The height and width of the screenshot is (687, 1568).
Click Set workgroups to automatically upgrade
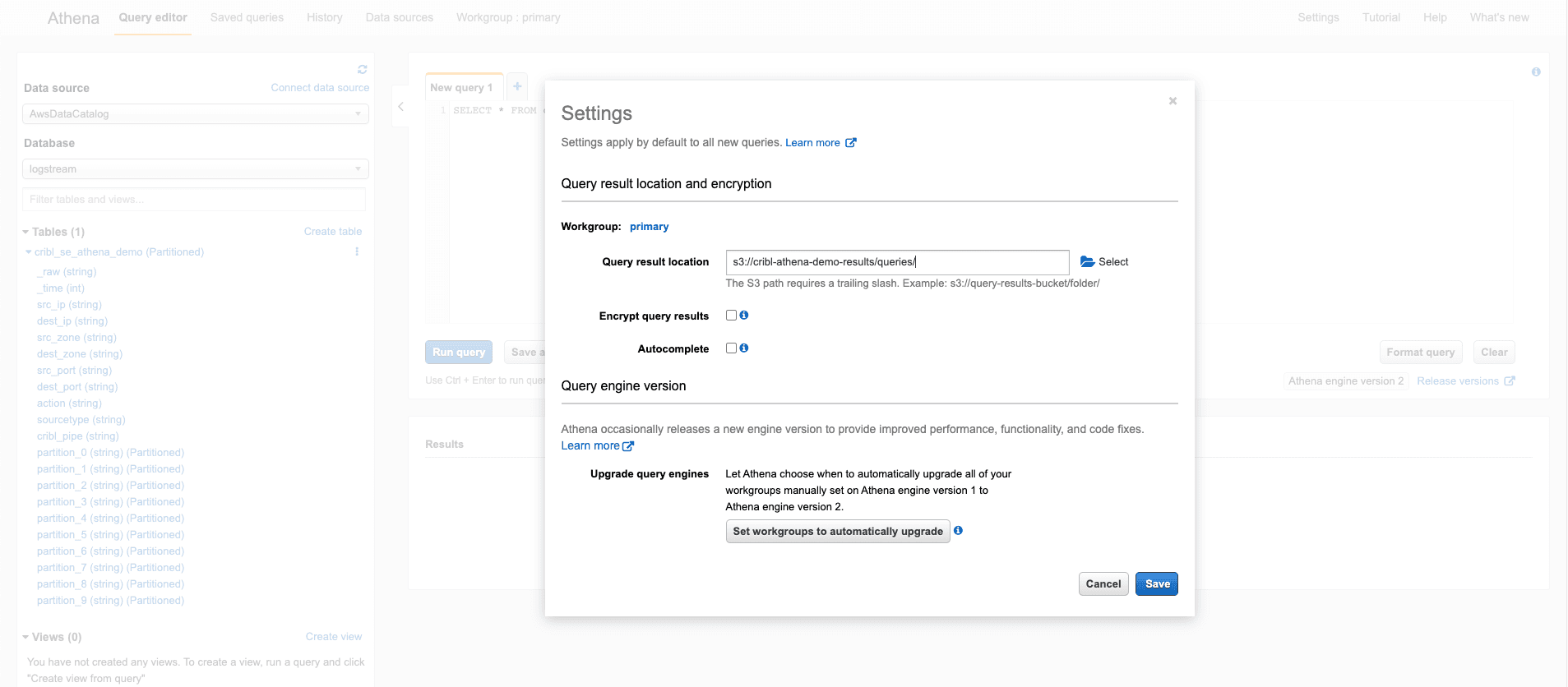(x=837, y=532)
